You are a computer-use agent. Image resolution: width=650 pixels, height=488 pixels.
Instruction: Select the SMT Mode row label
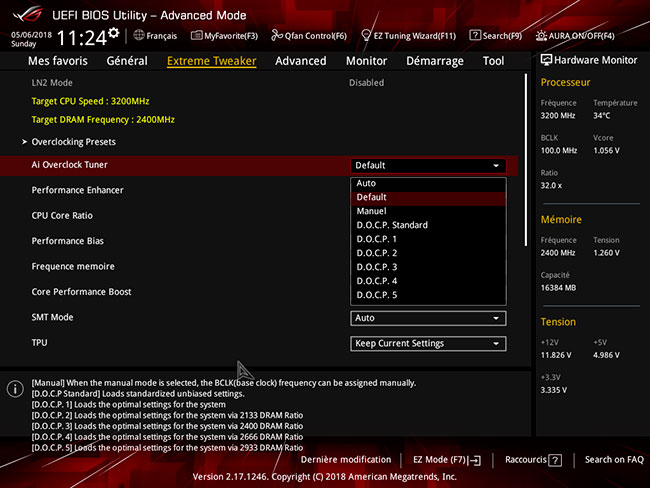point(52,317)
